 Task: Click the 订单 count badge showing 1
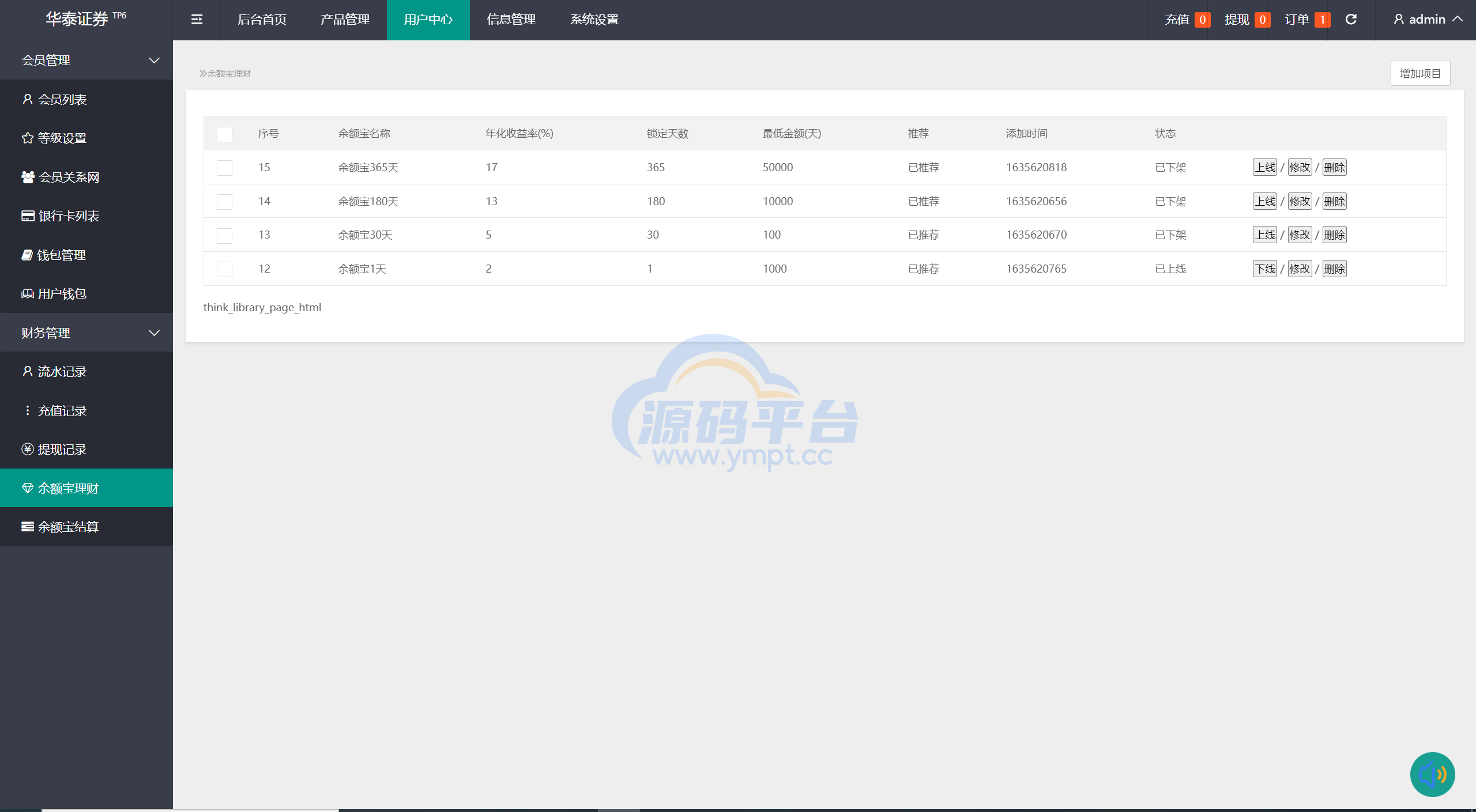pyautogui.click(x=1322, y=20)
